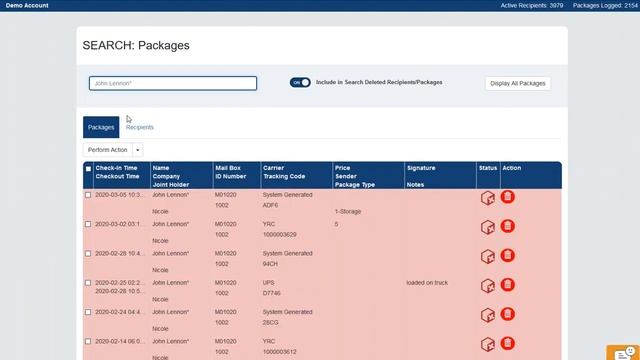
Task: Select checkbox for 2020-02-28 package row
Action: tap(88, 253)
